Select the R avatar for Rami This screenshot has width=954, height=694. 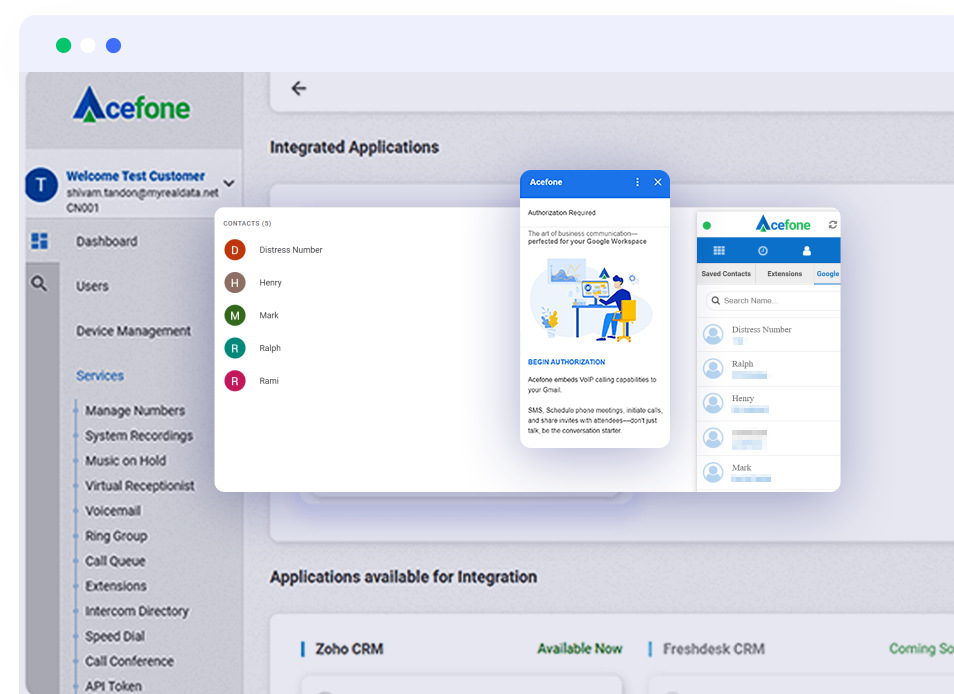[235, 381]
